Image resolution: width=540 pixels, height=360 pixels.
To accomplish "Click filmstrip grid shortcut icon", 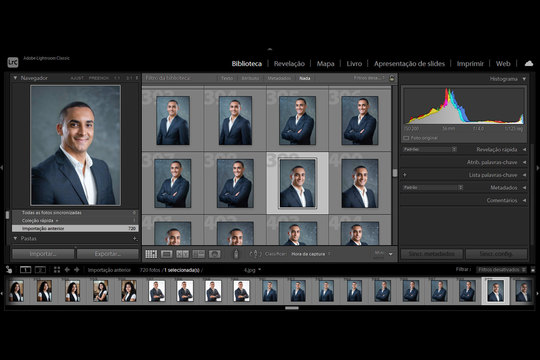I will [57, 270].
